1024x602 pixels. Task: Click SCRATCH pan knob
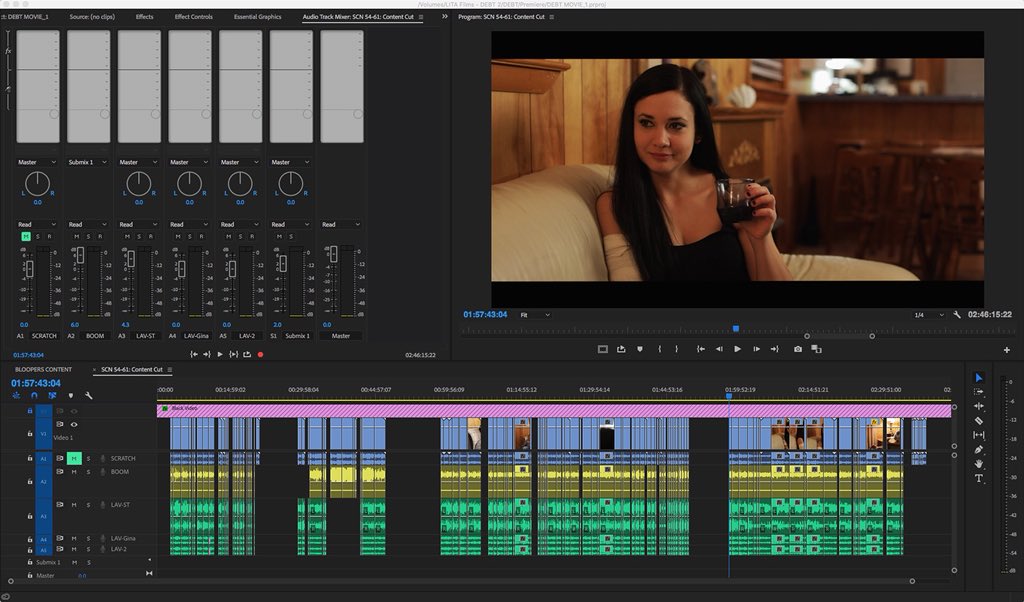click(x=37, y=184)
